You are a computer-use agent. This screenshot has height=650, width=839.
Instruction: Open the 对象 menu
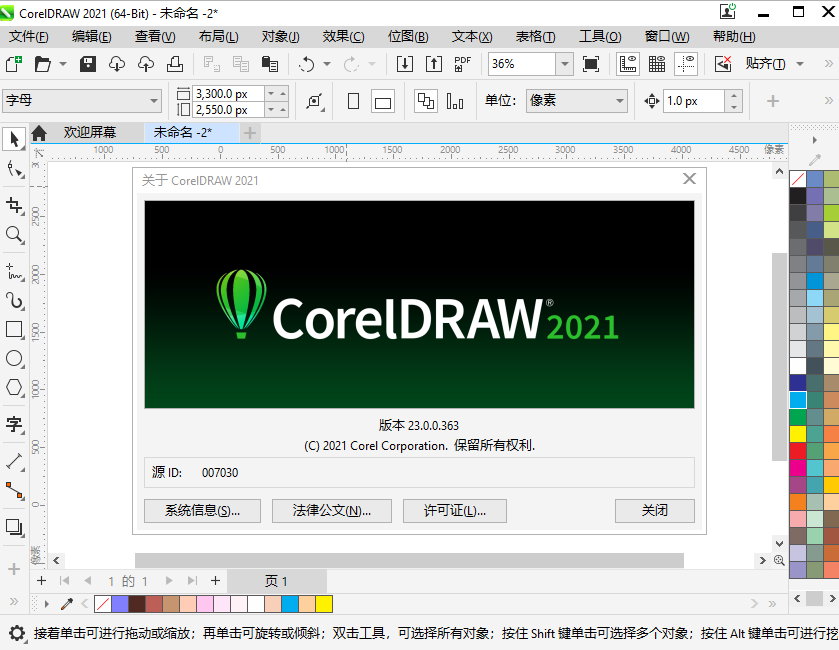[x=280, y=36]
